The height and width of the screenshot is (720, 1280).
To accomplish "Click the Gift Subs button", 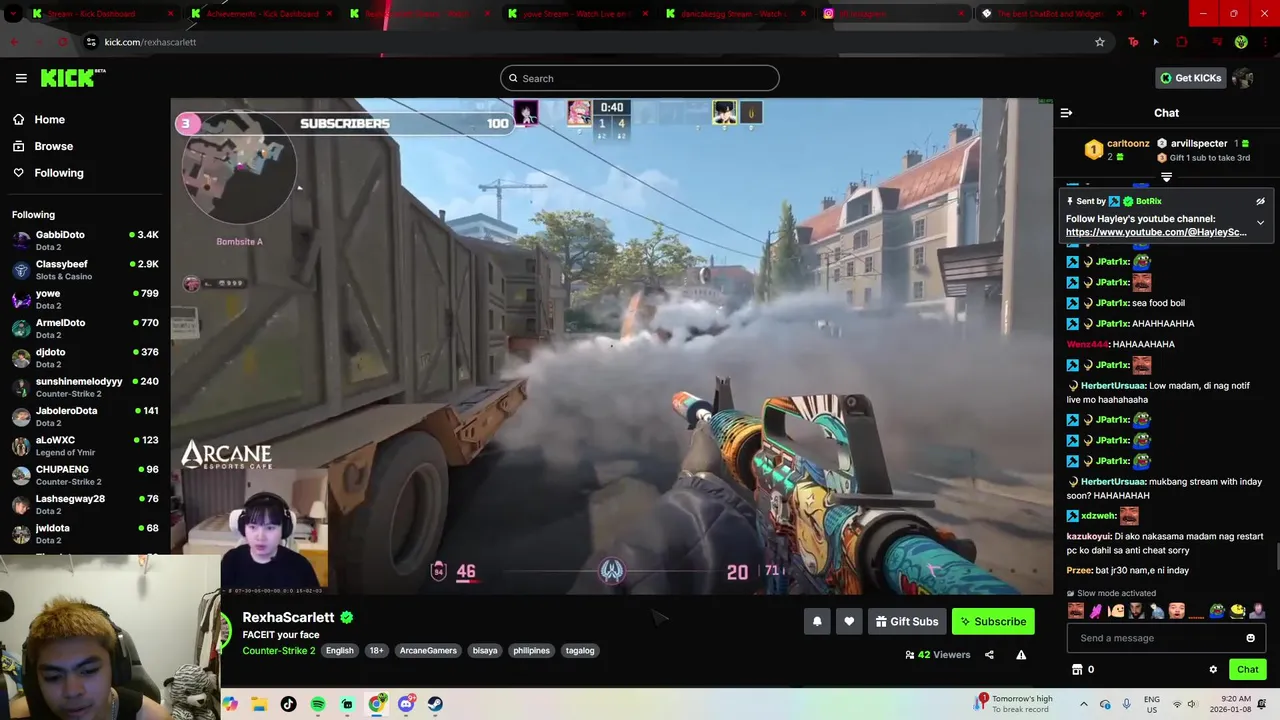I will 907,621.
